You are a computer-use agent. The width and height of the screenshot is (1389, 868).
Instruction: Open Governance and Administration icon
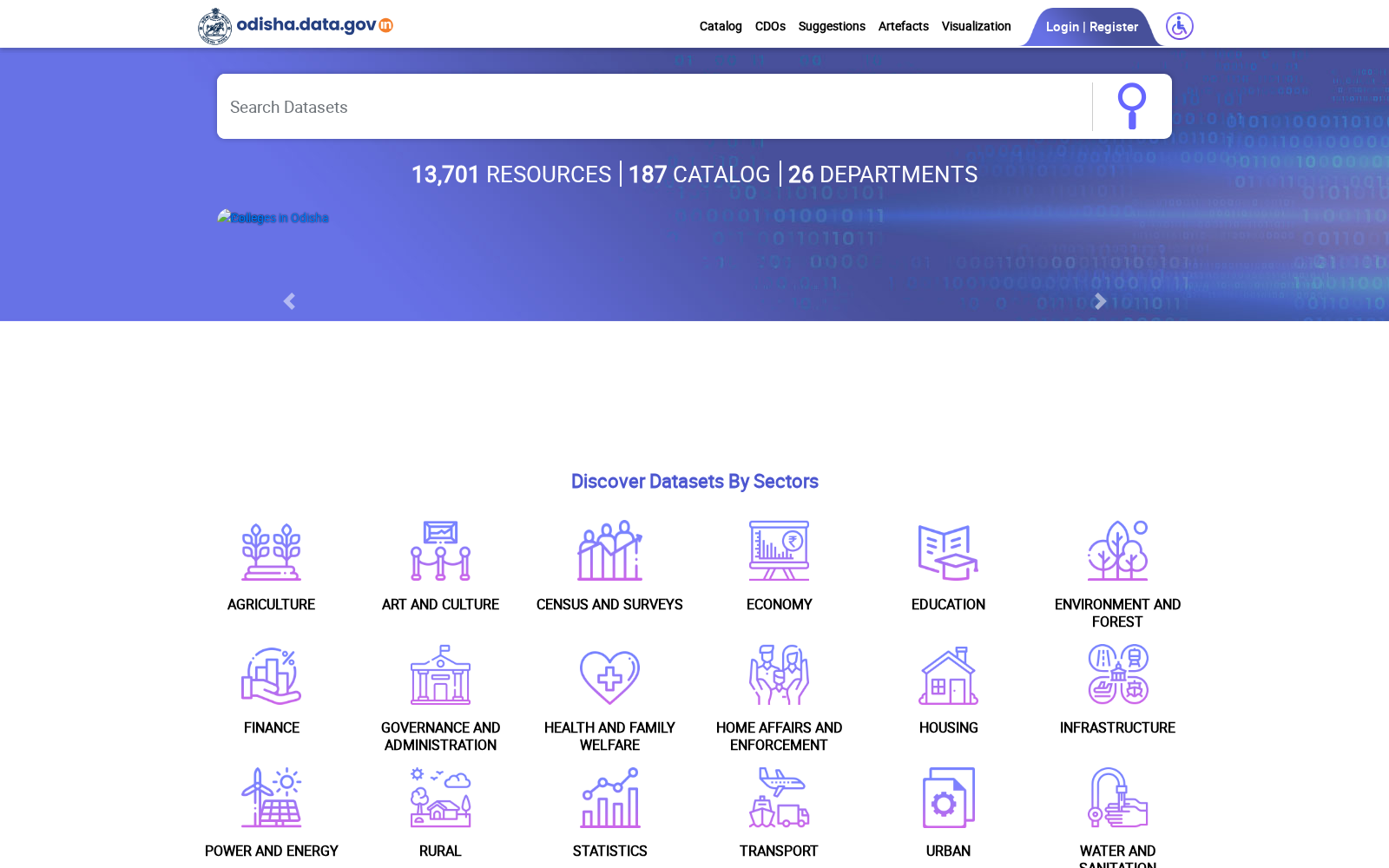point(440,674)
